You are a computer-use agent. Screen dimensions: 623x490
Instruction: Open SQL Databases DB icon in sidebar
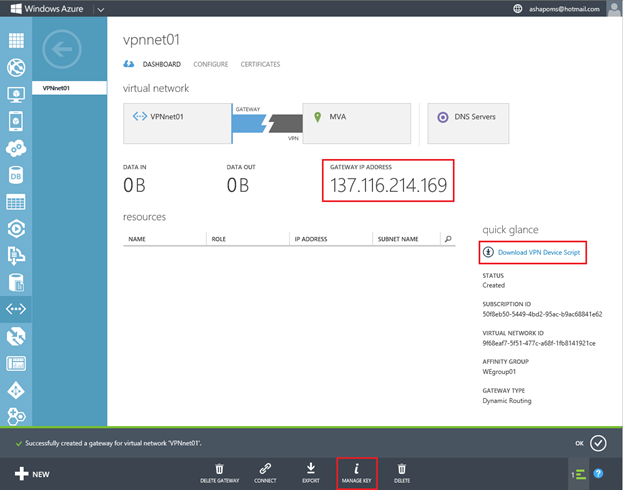(16, 175)
